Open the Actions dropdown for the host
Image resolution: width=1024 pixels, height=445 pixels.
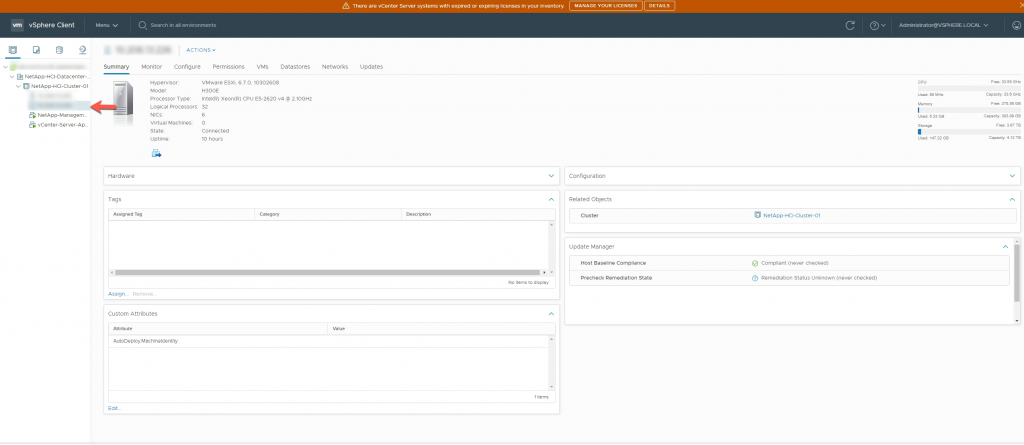[200, 50]
